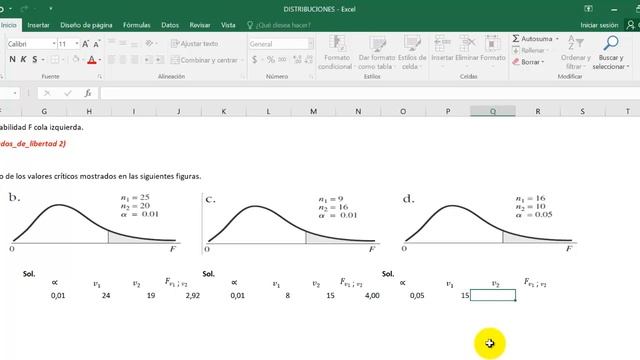Open ribbon display options icon
640x360 pixels.
(x=588, y=9)
